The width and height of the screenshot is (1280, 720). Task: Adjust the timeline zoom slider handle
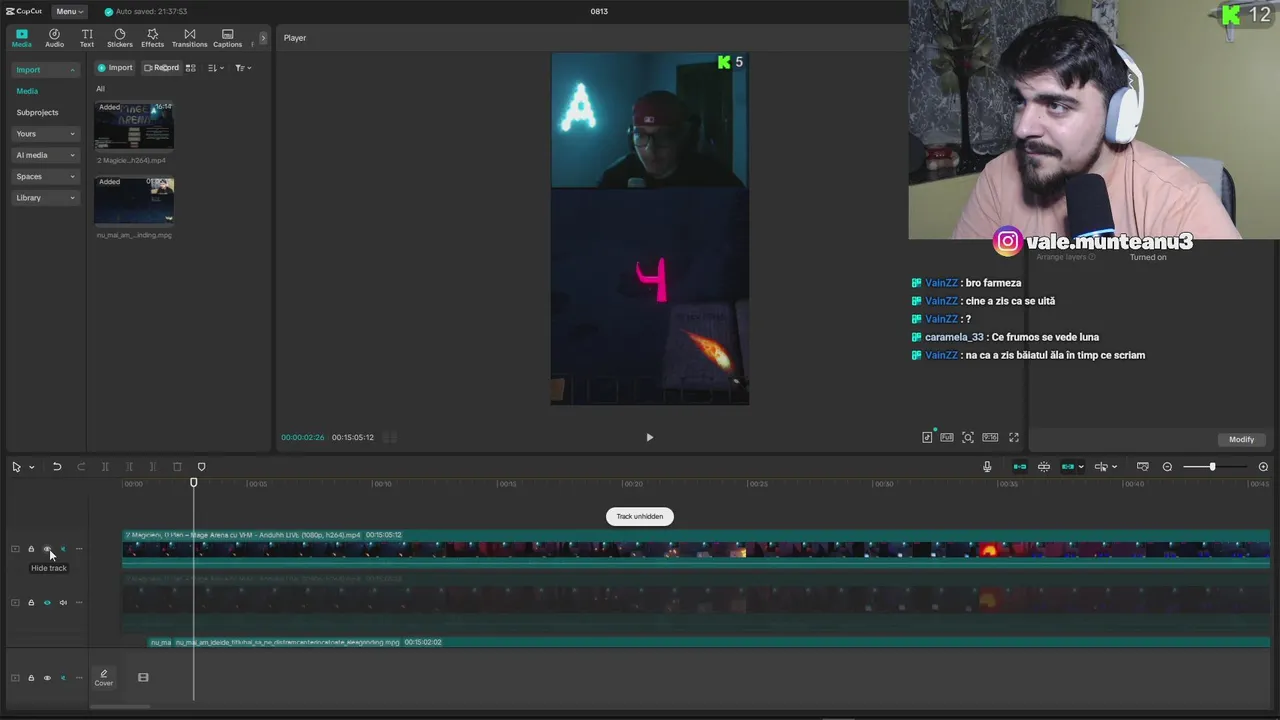point(1212,467)
